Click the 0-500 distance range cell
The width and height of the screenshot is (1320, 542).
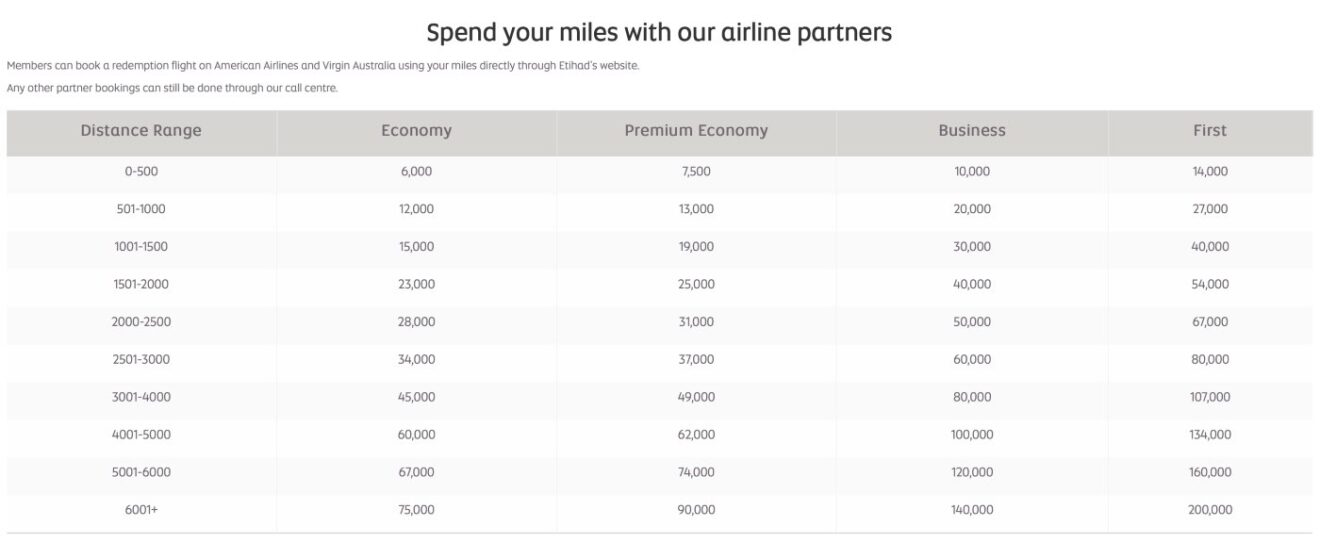[x=141, y=172]
